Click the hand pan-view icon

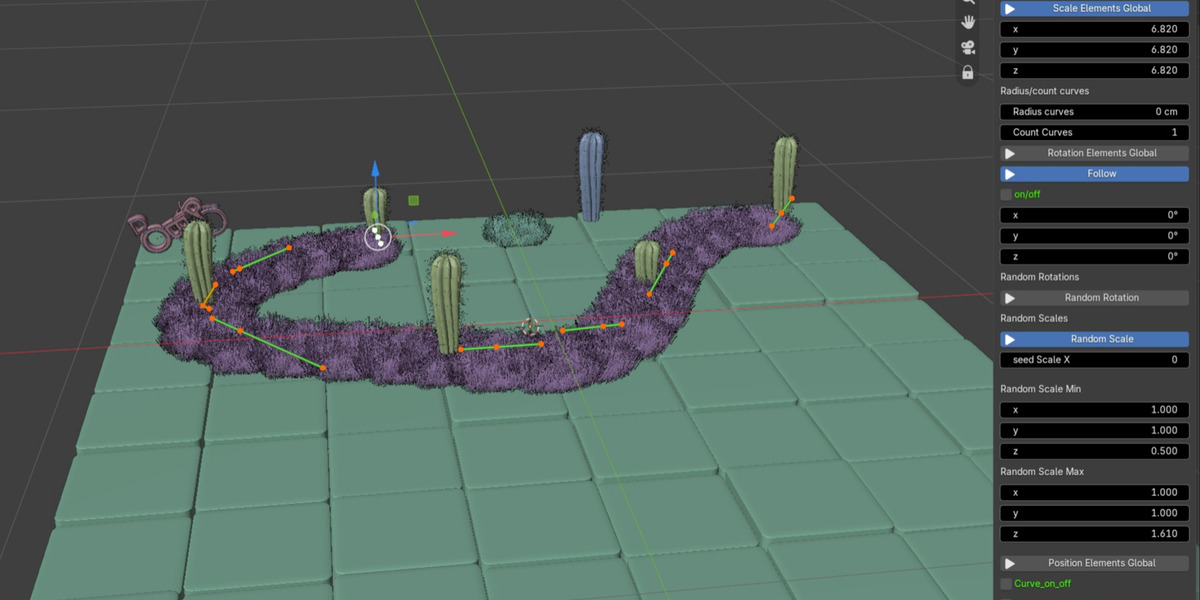[968, 22]
